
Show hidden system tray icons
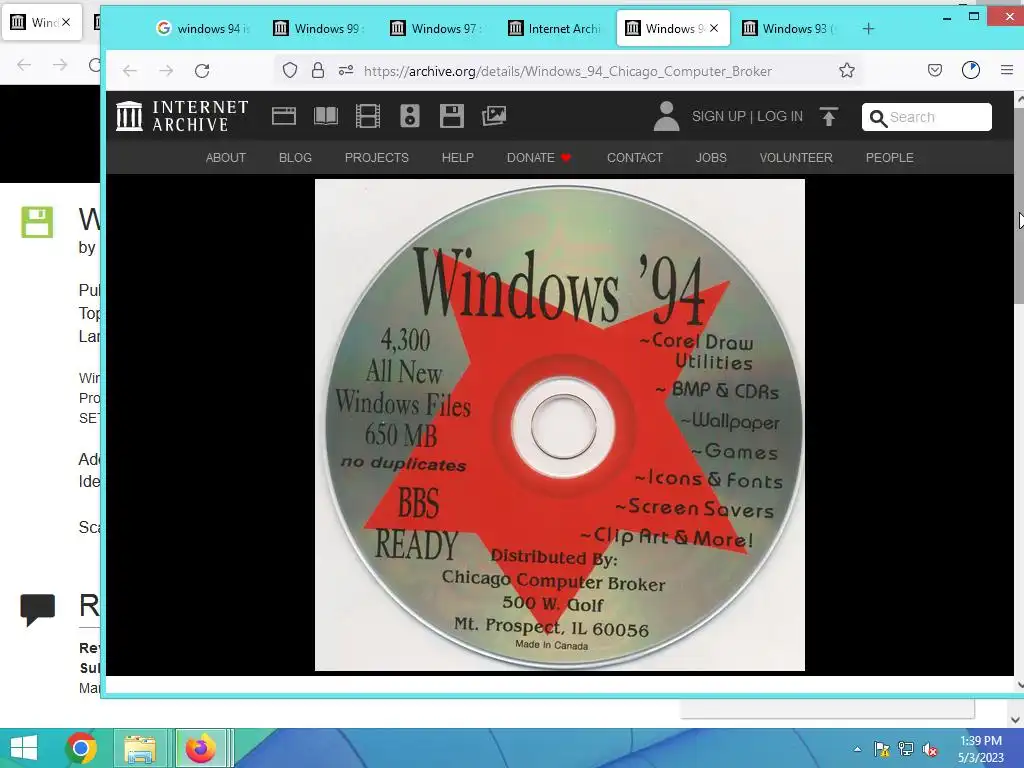(x=857, y=749)
